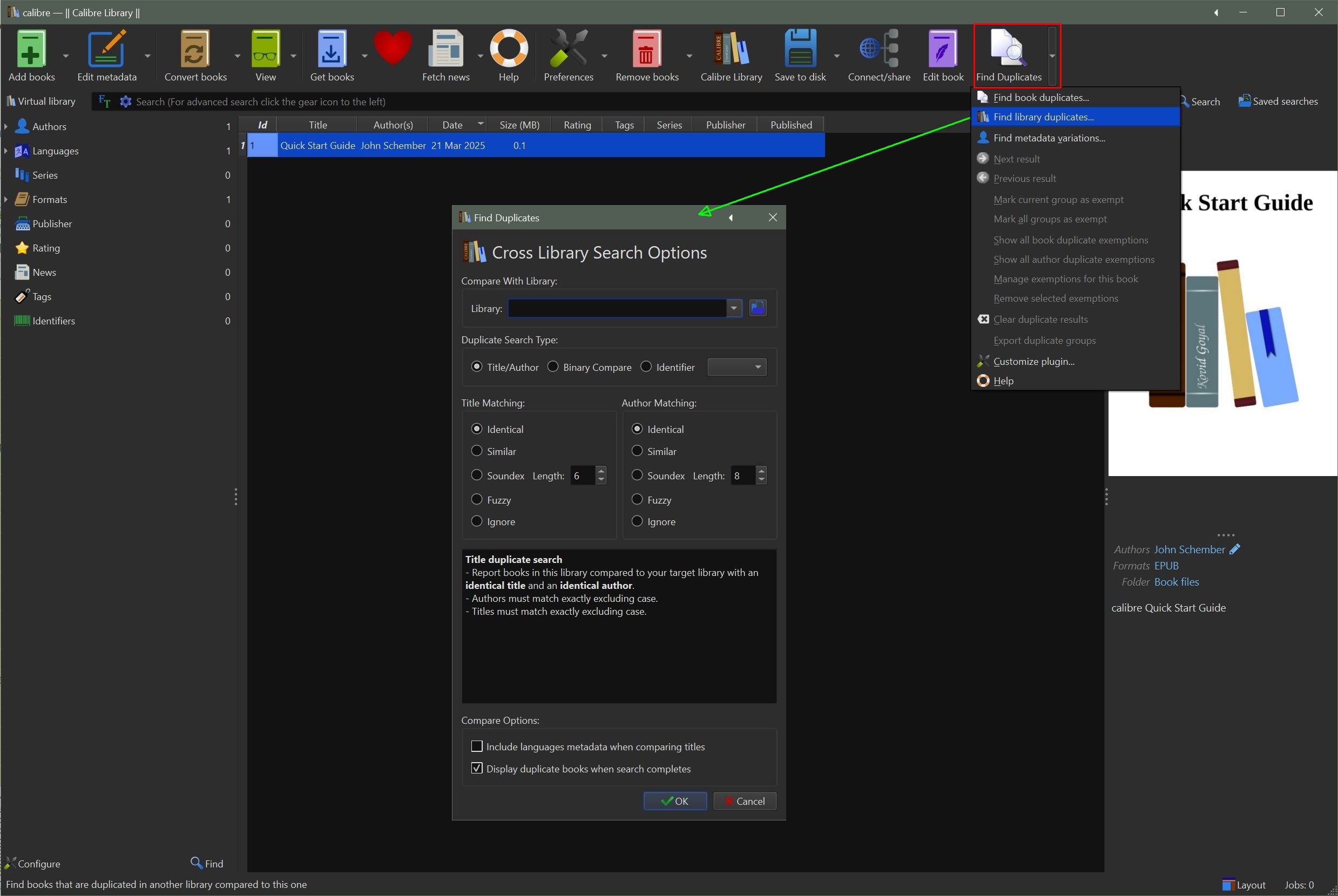This screenshot has height=896, width=1338.
Task: Click the John Schember author link
Action: click(1189, 549)
